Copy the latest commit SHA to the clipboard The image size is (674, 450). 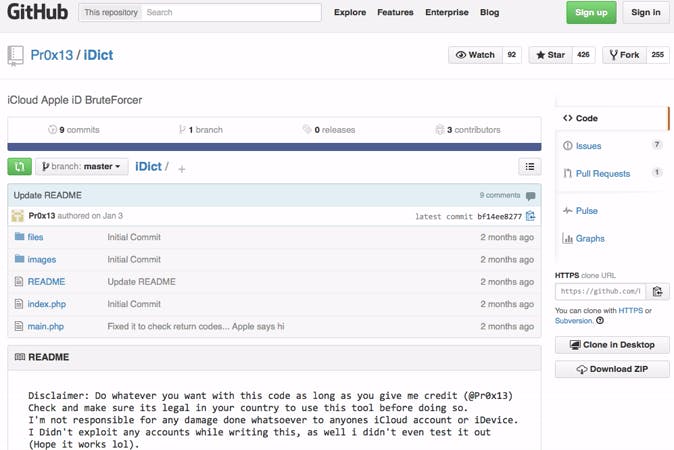[530, 216]
